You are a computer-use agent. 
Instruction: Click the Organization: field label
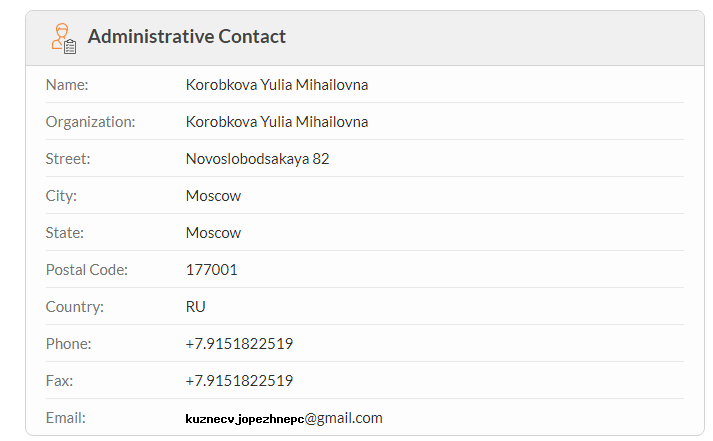90,122
